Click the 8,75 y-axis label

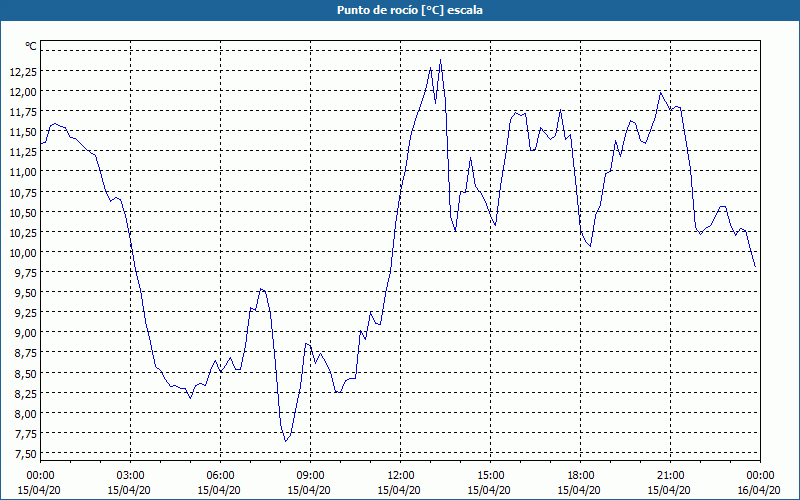pyautogui.click(x=27, y=354)
